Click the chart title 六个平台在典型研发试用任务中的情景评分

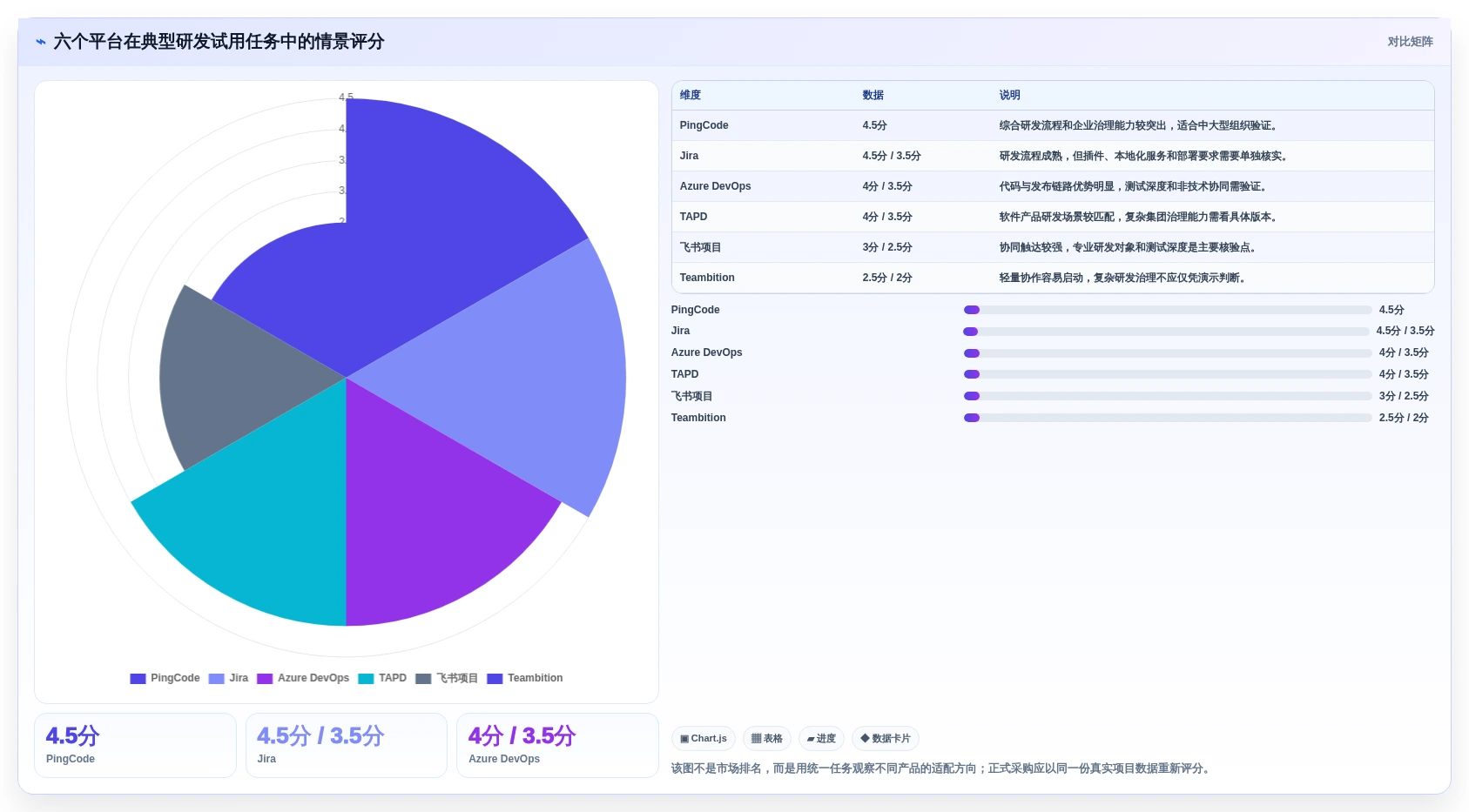pos(219,42)
